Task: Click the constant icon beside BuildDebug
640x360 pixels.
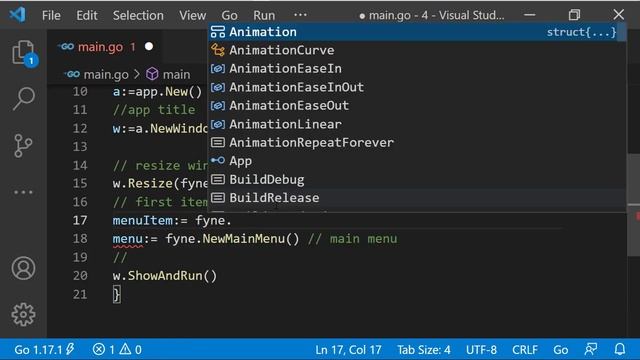Action: click(218, 180)
